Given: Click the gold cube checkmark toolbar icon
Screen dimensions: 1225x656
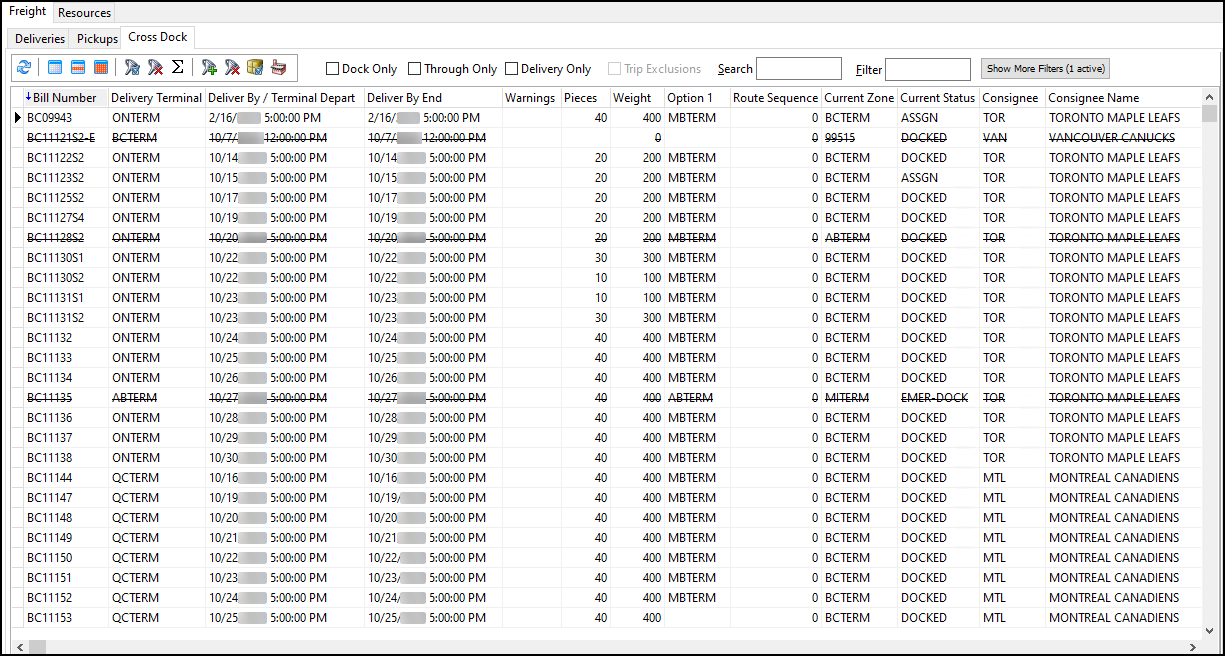Looking at the screenshot, I should click(x=253, y=68).
